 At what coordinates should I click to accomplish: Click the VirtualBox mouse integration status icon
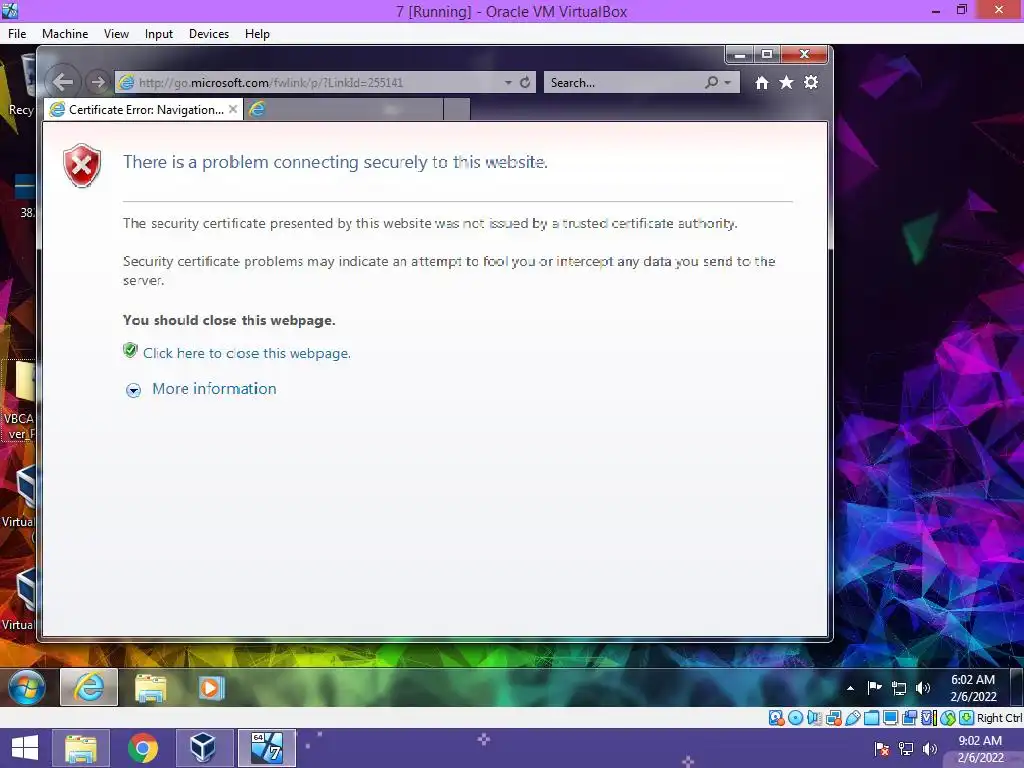click(x=948, y=718)
